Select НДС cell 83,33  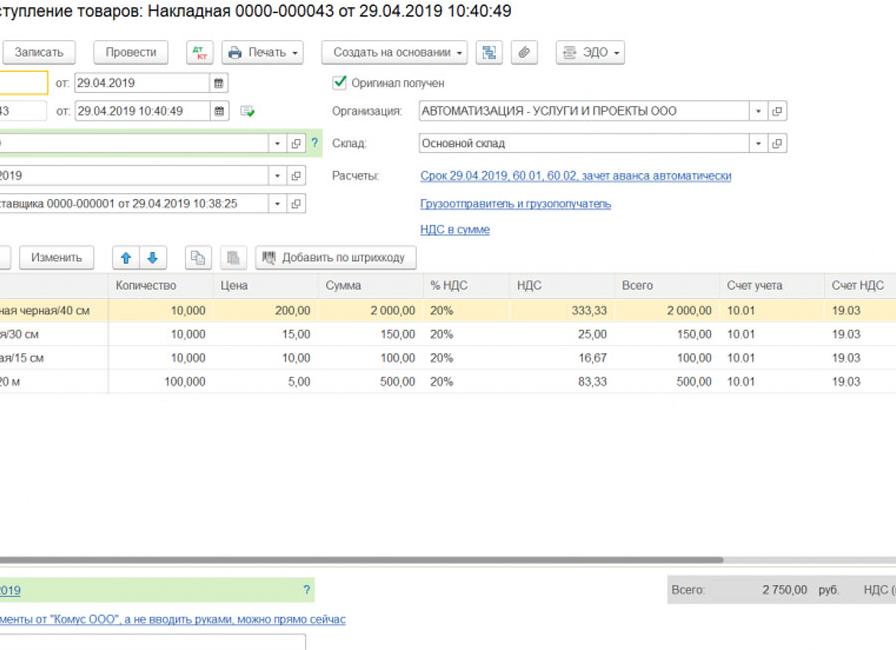point(562,382)
